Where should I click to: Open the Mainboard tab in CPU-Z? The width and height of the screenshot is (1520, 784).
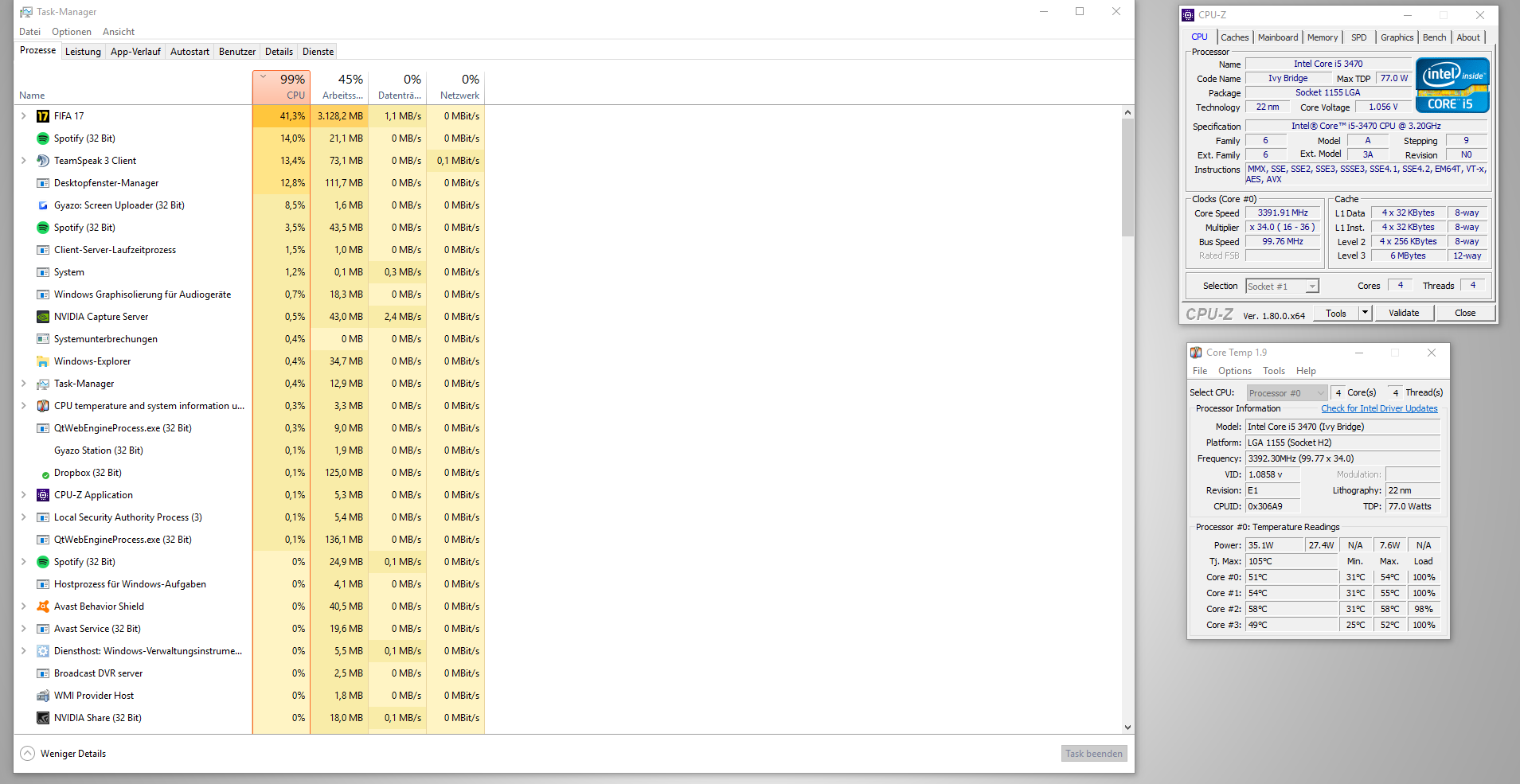tap(1278, 37)
